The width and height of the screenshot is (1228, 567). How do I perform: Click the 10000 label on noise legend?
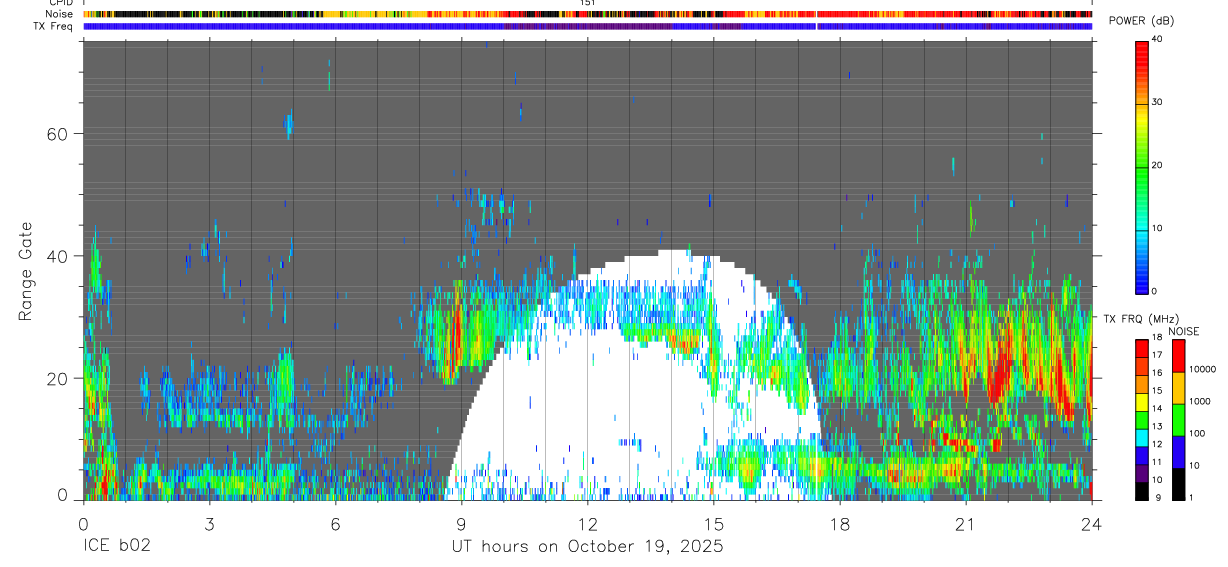click(1201, 369)
